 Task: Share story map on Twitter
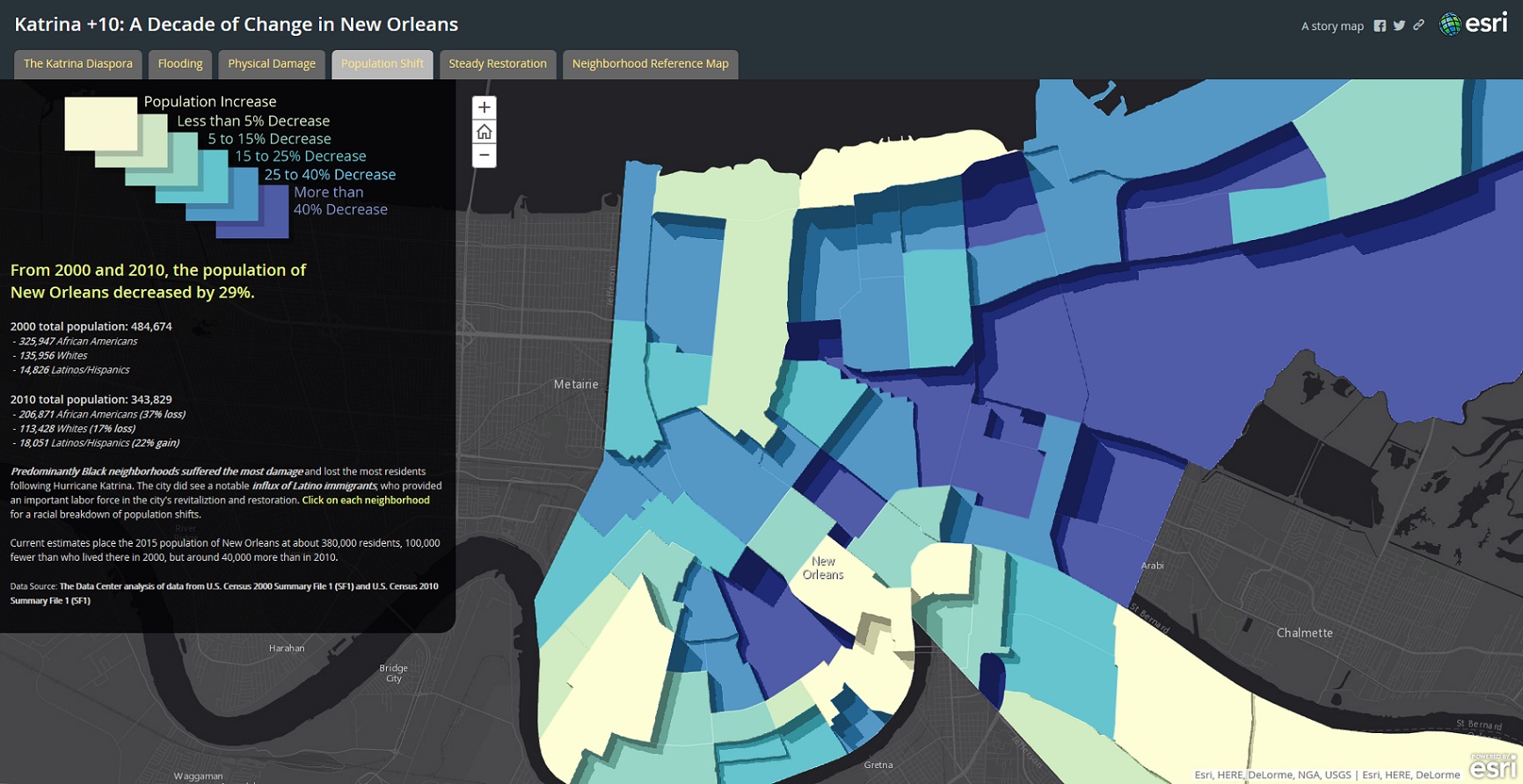point(1399,25)
